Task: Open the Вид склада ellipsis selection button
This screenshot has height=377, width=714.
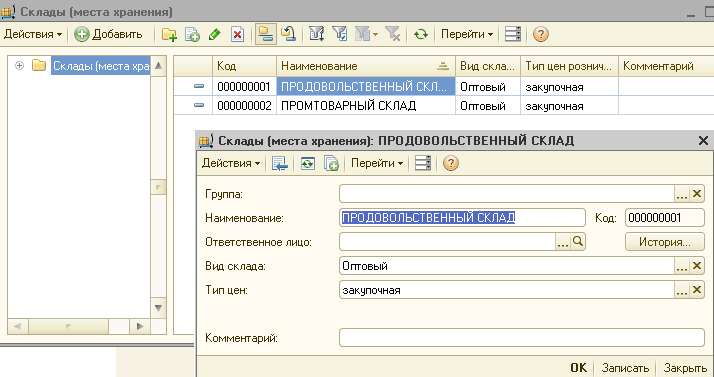Action: click(x=681, y=266)
